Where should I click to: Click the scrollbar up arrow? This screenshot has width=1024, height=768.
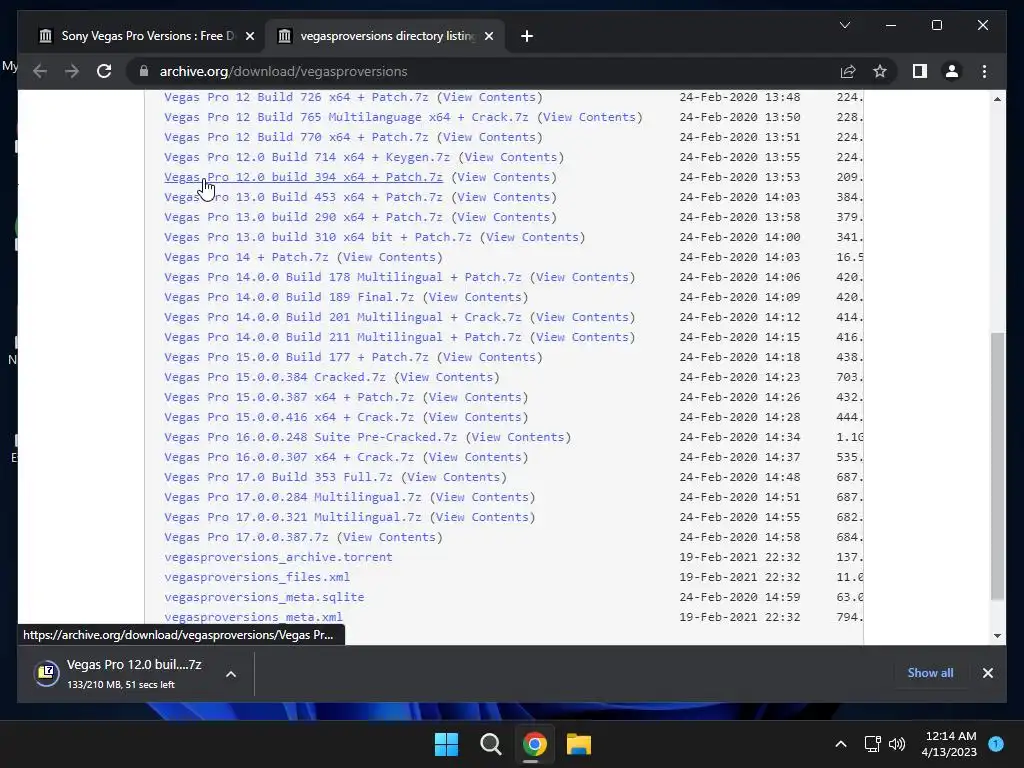997,99
